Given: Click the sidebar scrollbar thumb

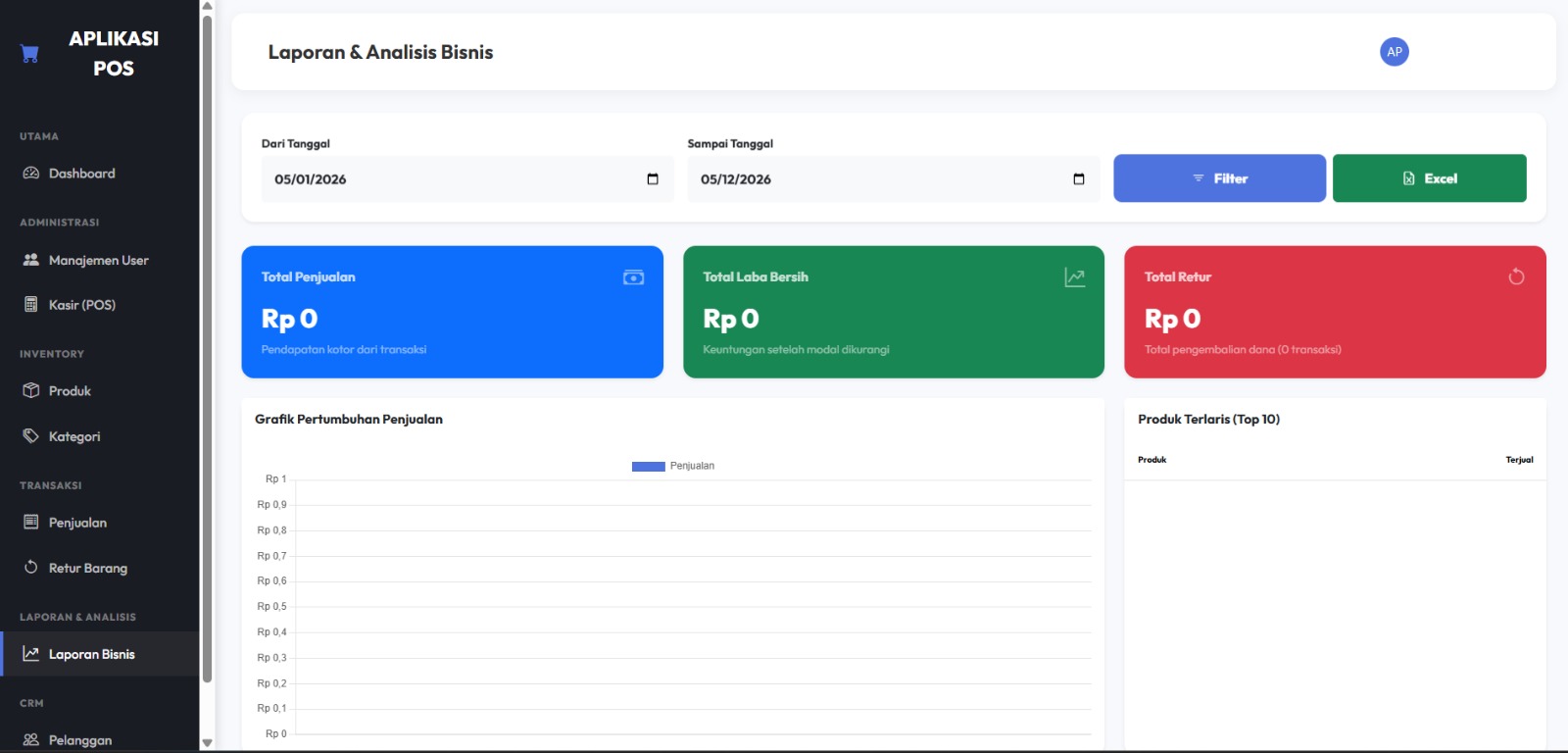Looking at the screenshot, I should tap(207, 349).
